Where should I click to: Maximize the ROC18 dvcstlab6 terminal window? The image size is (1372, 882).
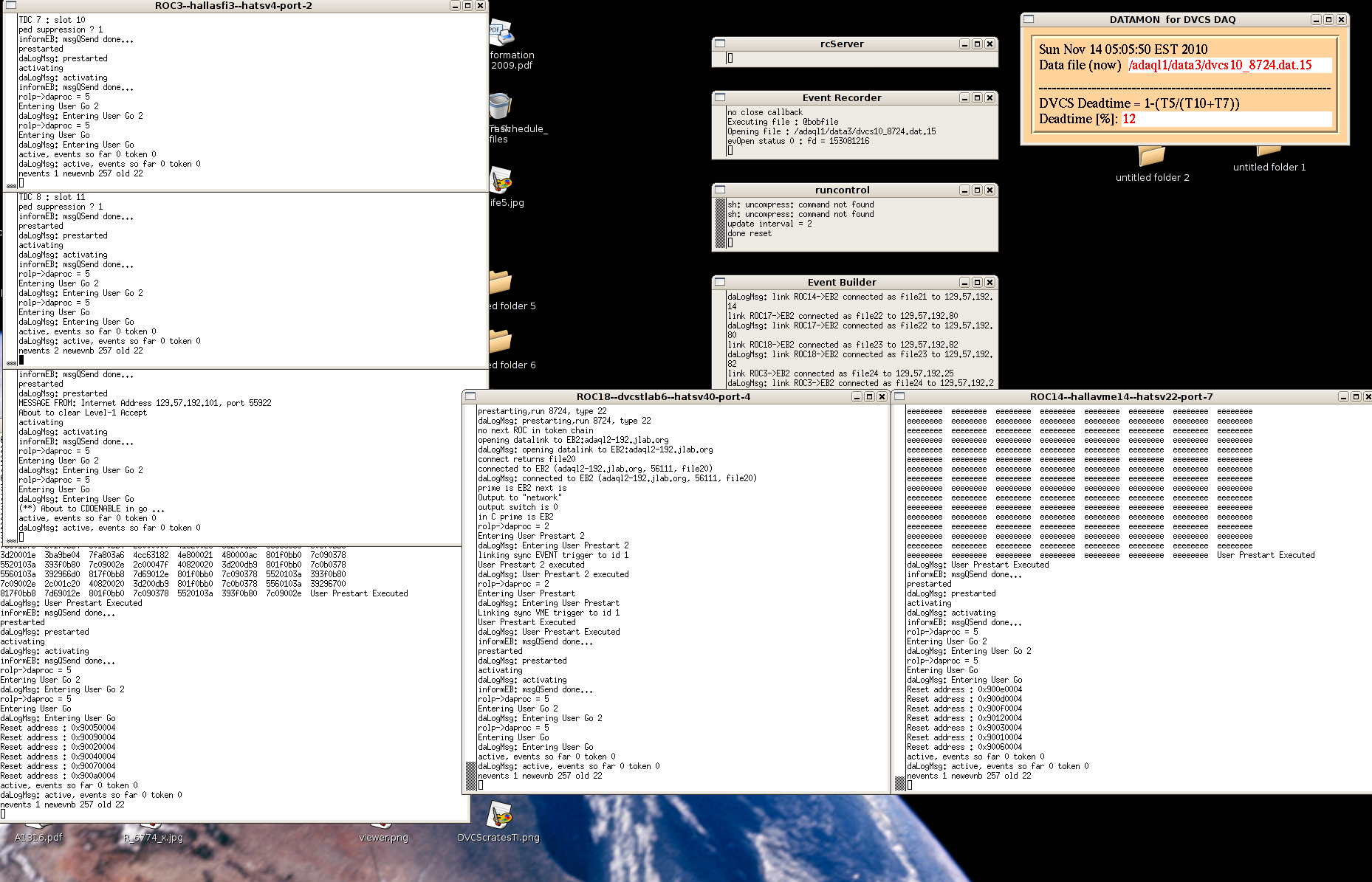[869, 396]
